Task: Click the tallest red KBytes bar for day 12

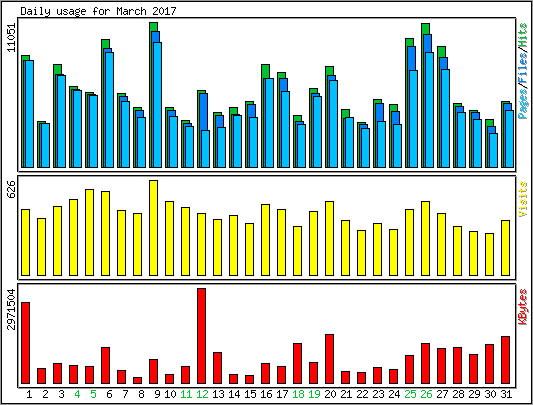Action: point(202,336)
